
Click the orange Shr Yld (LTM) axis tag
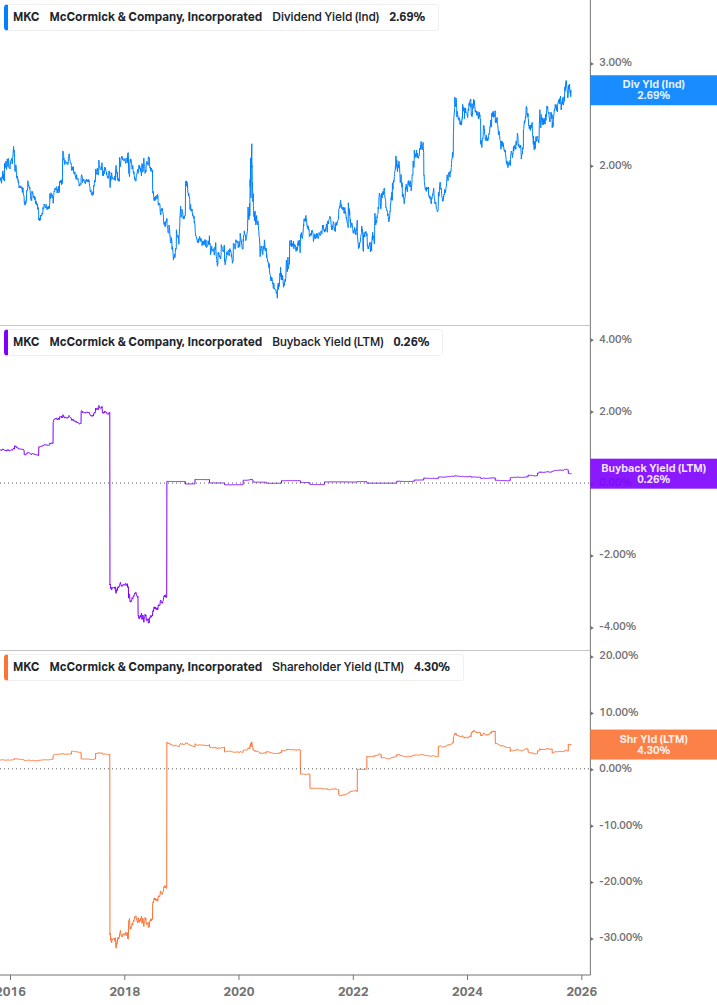[x=653, y=744]
